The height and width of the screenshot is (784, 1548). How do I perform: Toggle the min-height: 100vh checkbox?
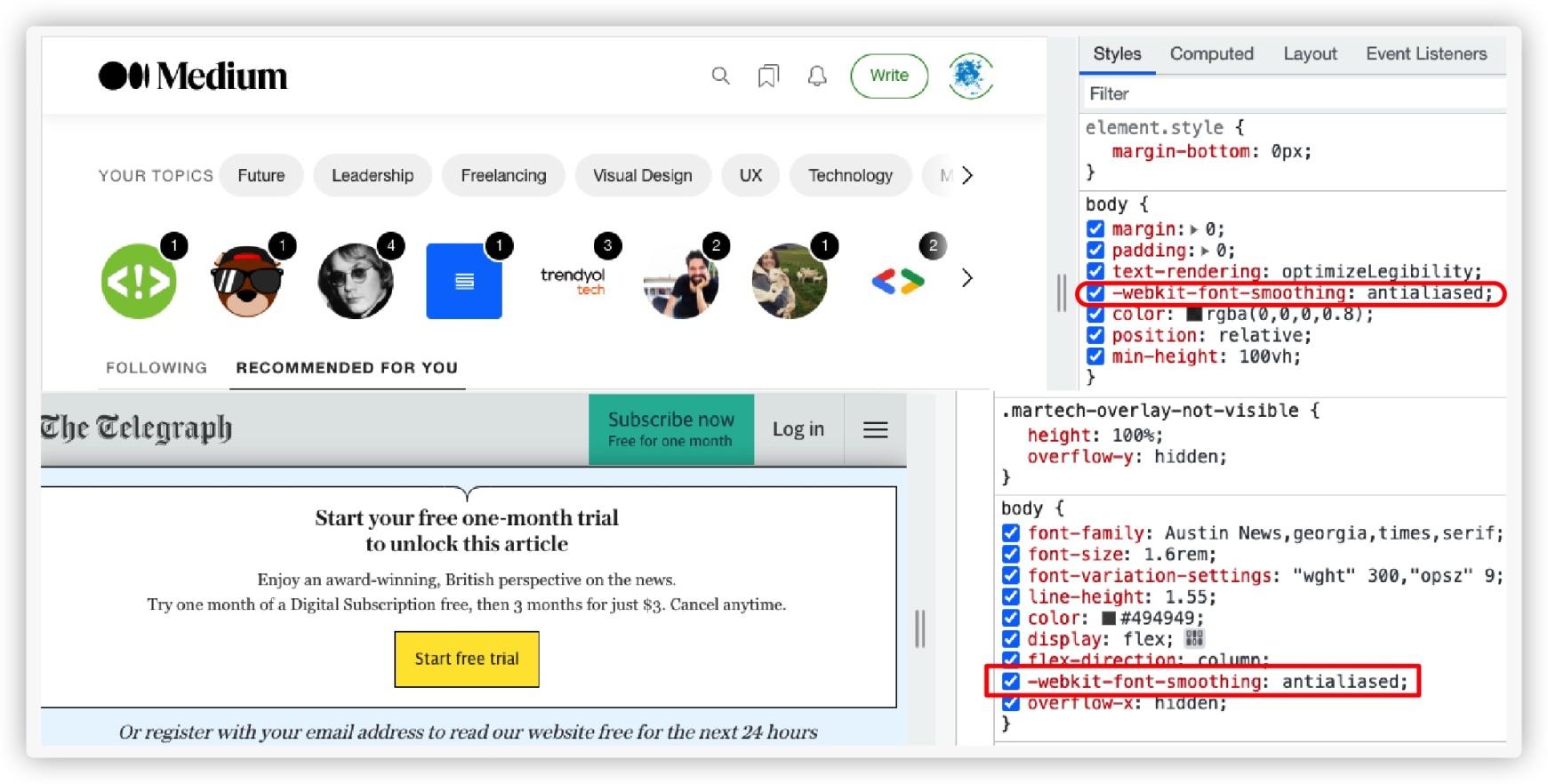click(x=1095, y=357)
